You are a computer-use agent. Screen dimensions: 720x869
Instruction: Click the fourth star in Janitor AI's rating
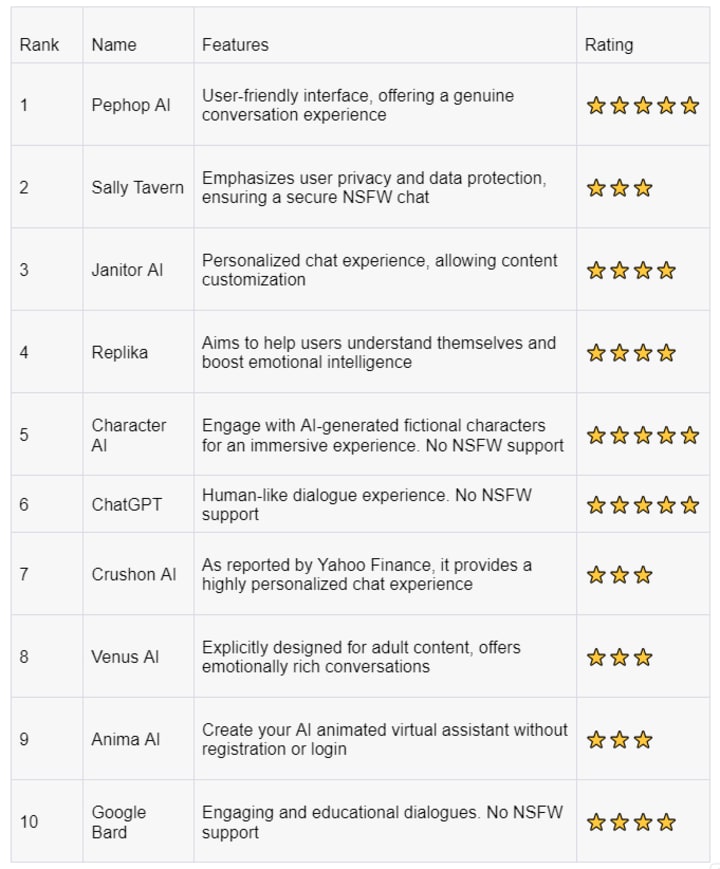click(x=667, y=270)
